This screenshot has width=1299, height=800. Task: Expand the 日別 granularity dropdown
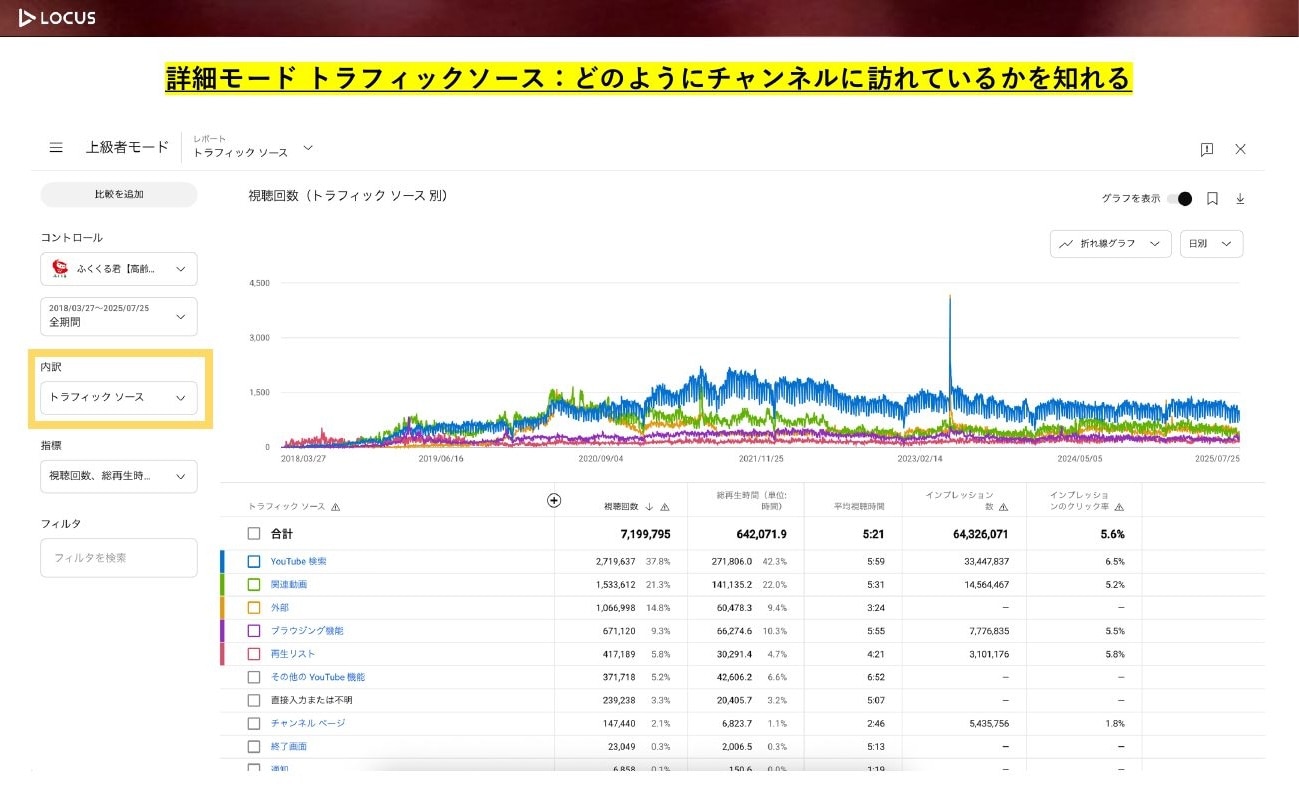[x=1211, y=244]
